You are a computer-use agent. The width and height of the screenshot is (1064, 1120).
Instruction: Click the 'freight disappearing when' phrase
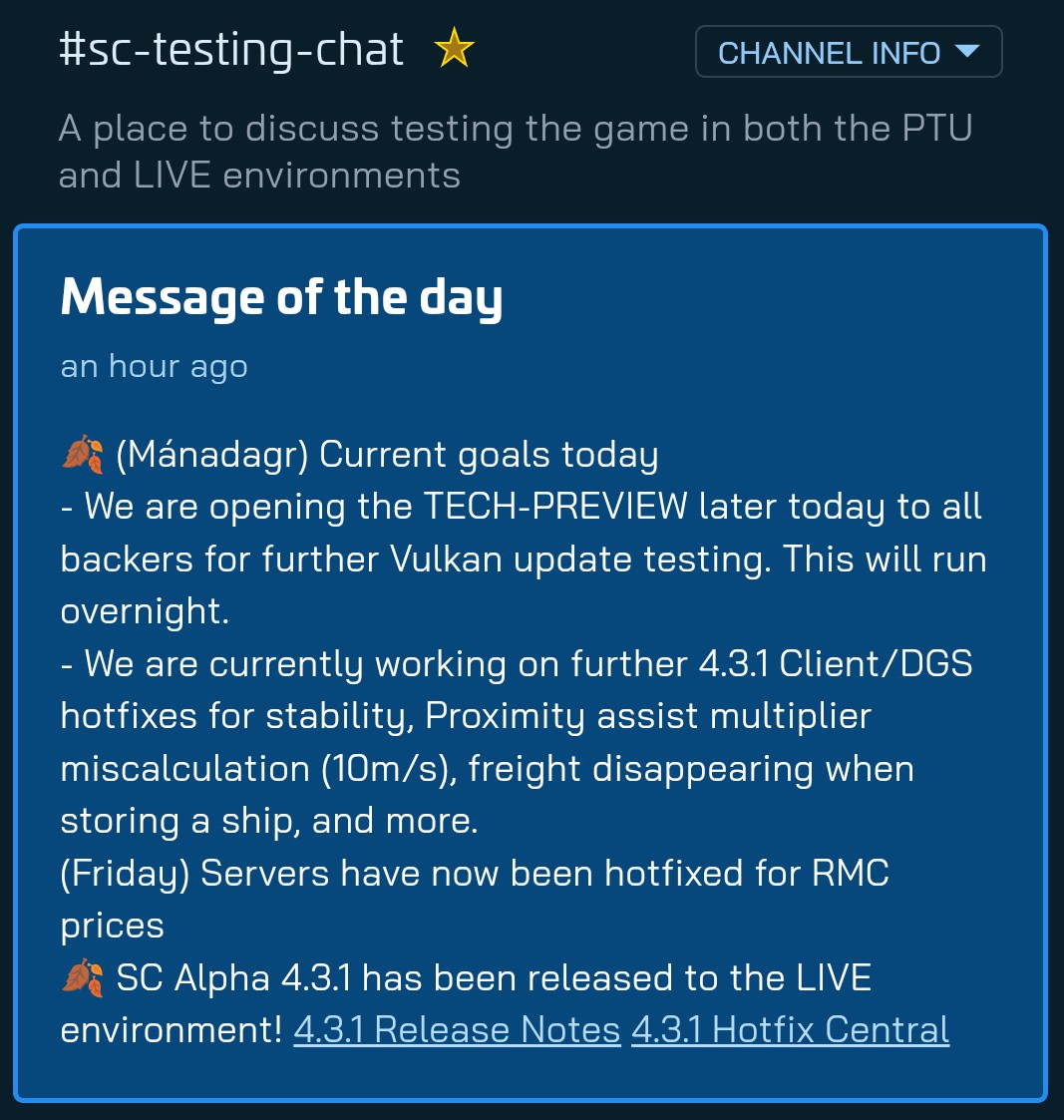tap(691, 769)
